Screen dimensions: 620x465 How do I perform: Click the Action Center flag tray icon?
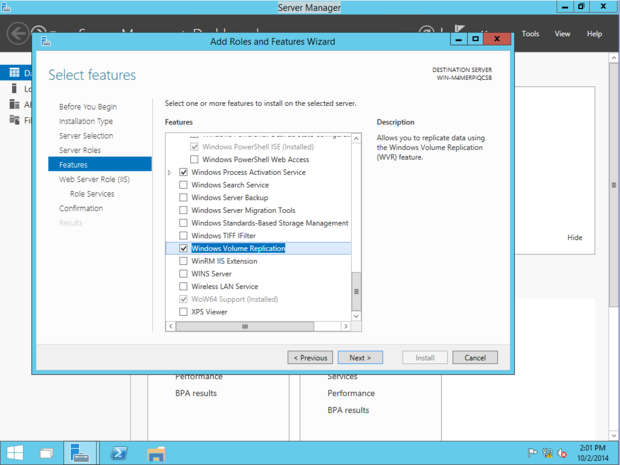click(533, 453)
